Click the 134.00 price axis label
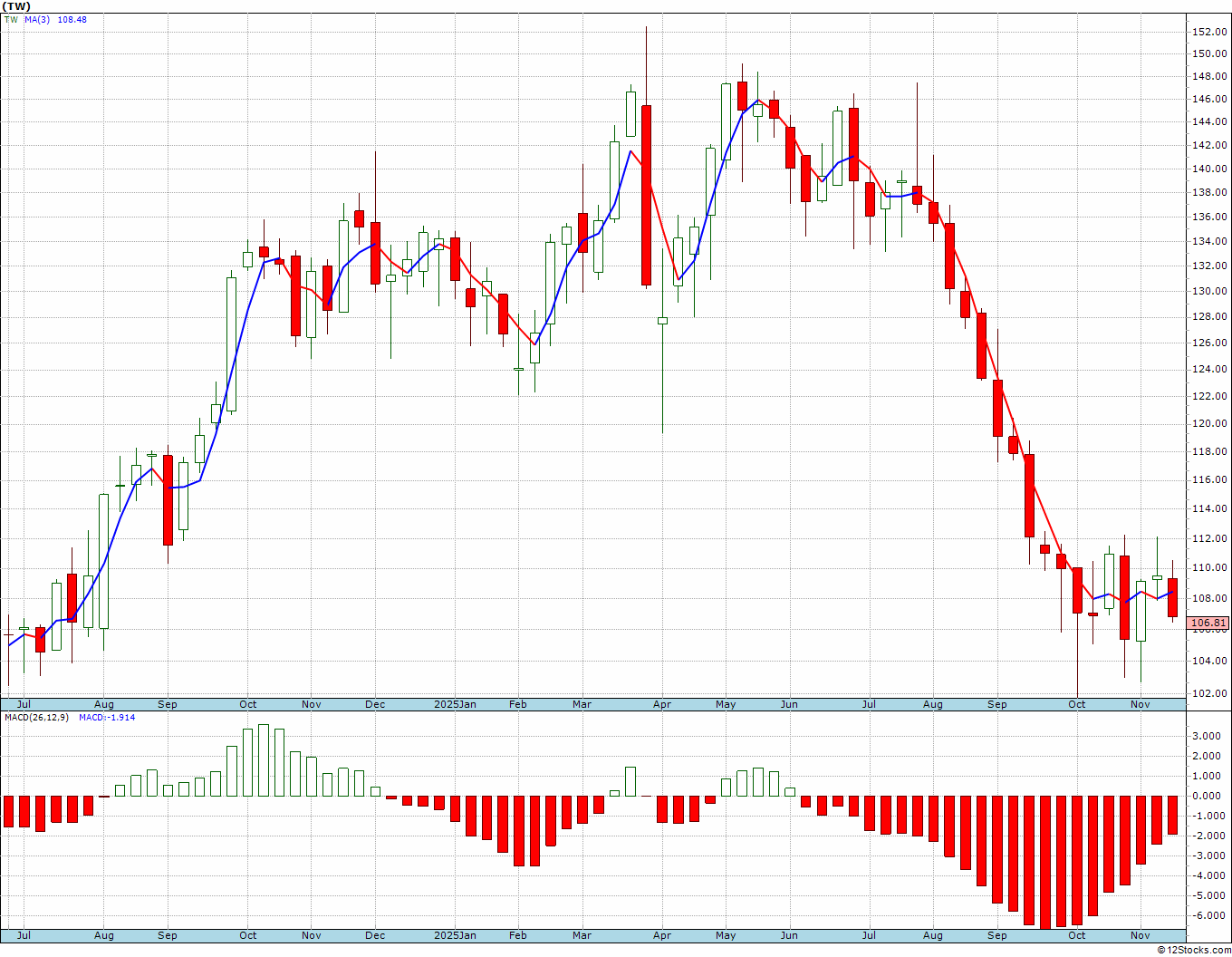Image resolution: width=1232 pixels, height=957 pixels. coord(1210,241)
